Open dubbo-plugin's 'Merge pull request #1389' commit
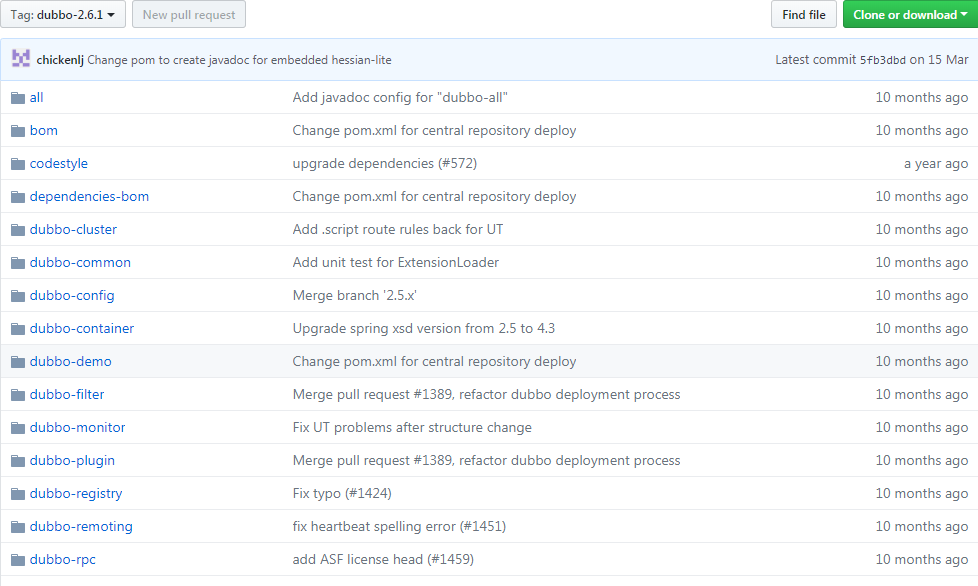 tap(487, 461)
